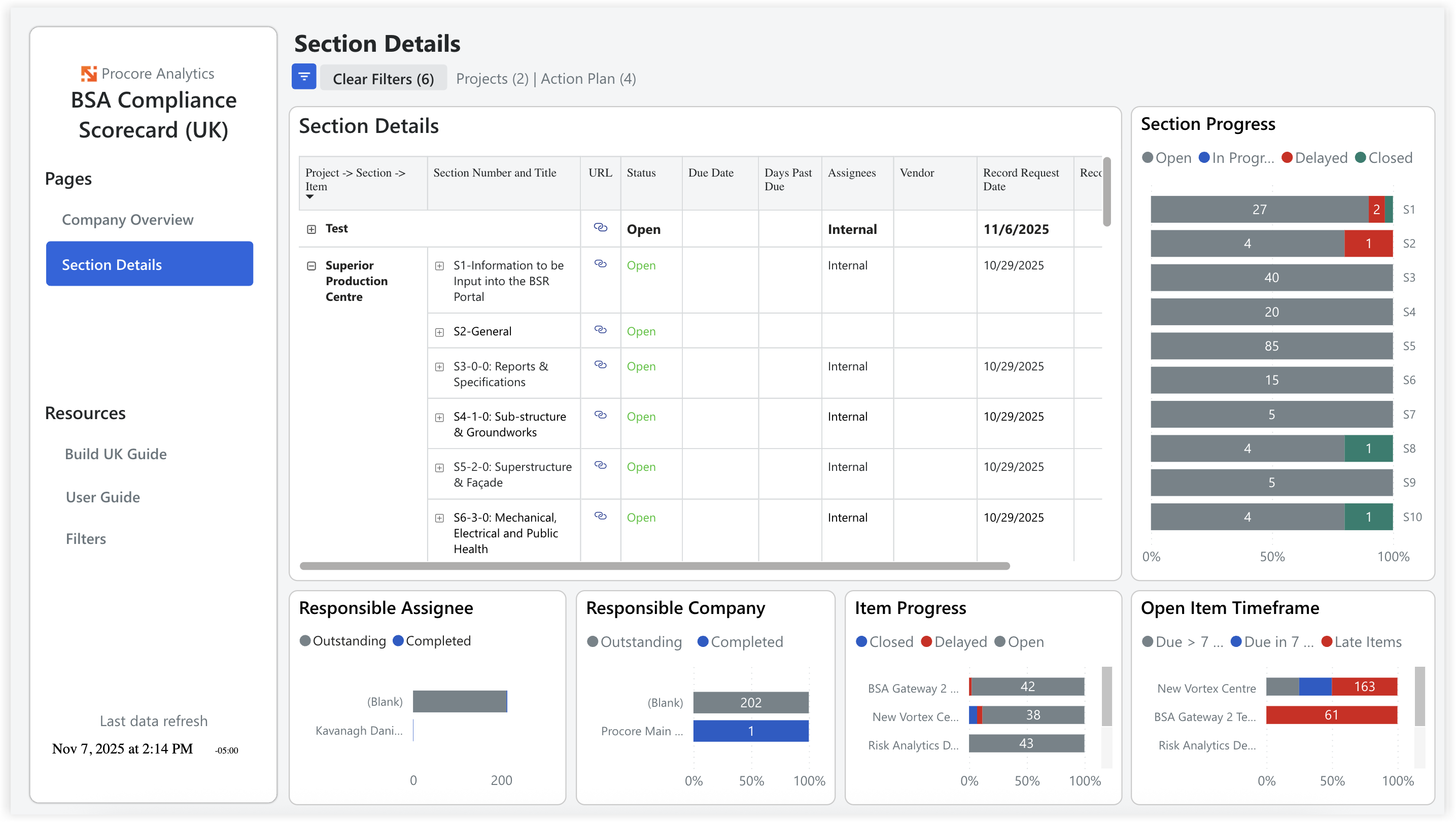The height and width of the screenshot is (822, 1456).
Task: Toggle the Delayed legend in Item Progress
Action: click(954, 642)
